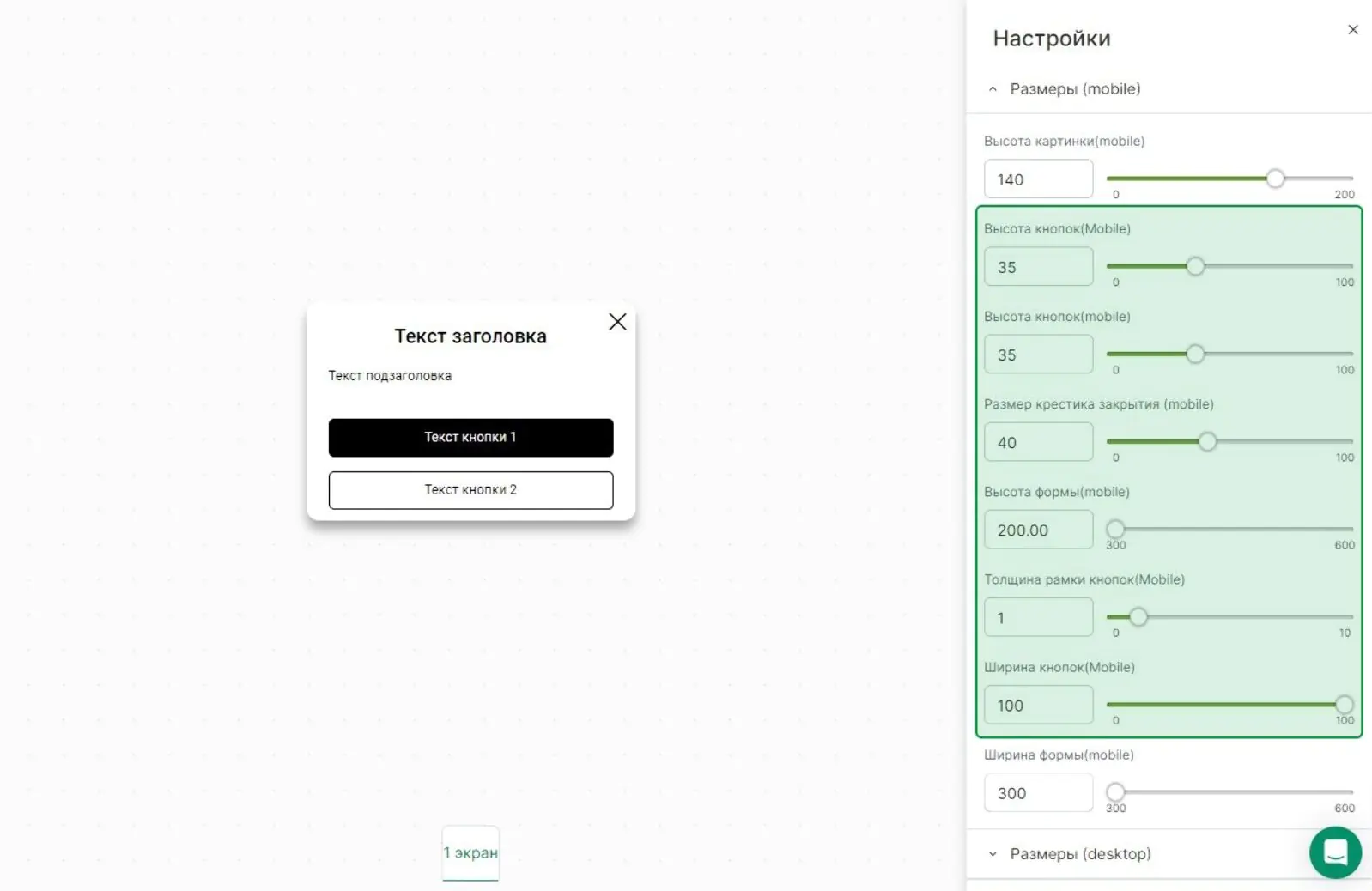This screenshot has height=891, width=1372.
Task: Click the Высота картинки(mobile) slider handle
Action: tap(1276, 179)
